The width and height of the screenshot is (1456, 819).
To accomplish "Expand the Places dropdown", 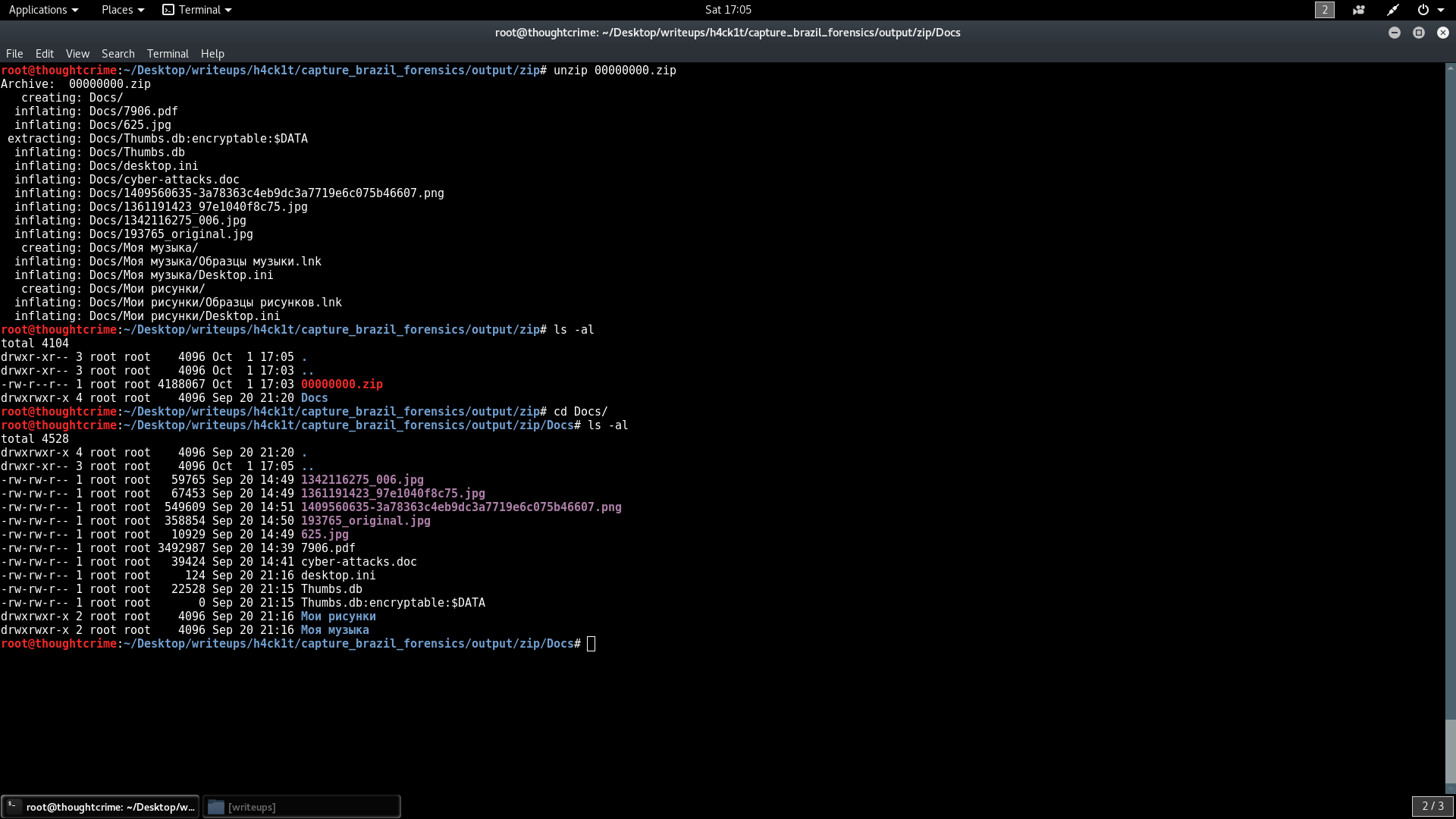I will click(x=122, y=10).
